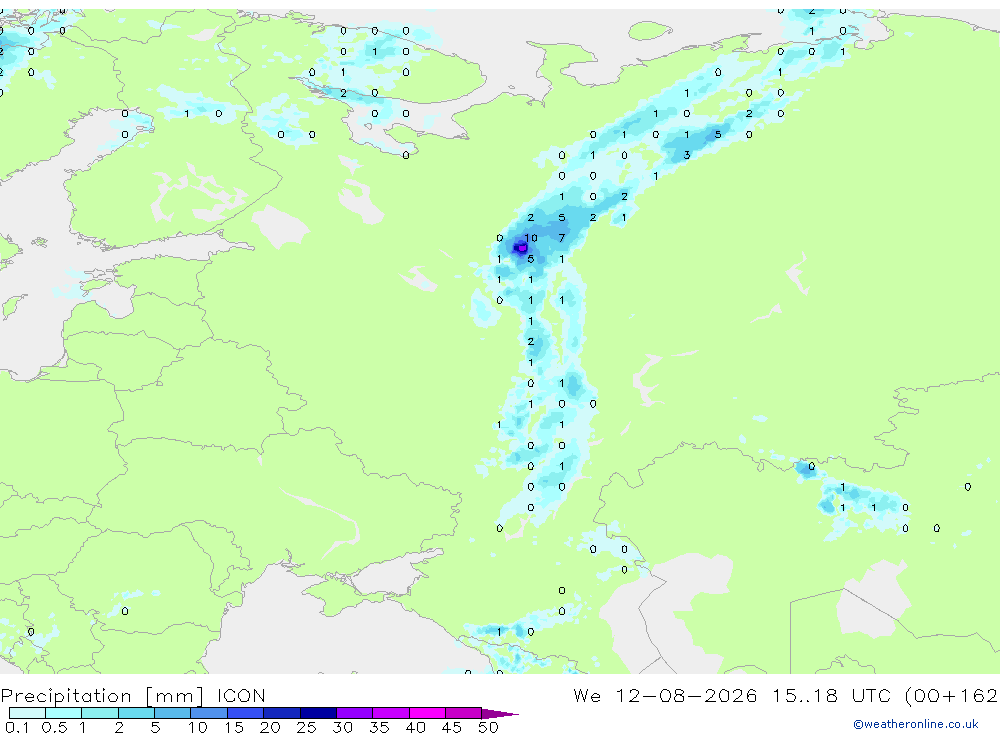
Task: Pick the 5–10 mm legend swatch
Action: point(173,713)
